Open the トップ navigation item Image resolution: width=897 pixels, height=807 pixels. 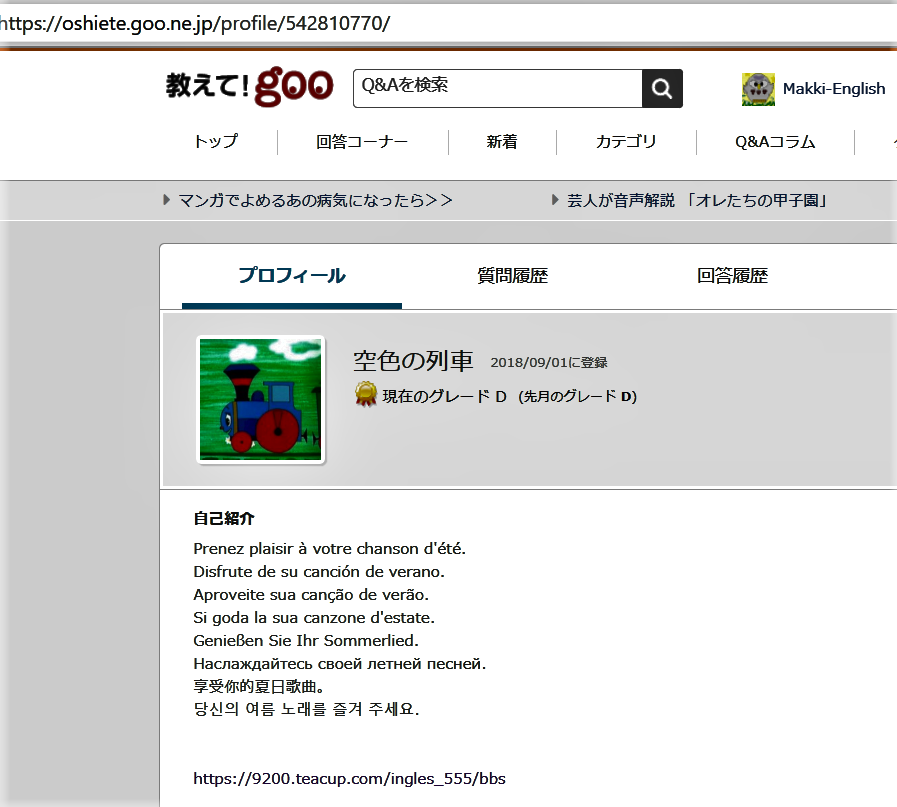216,142
